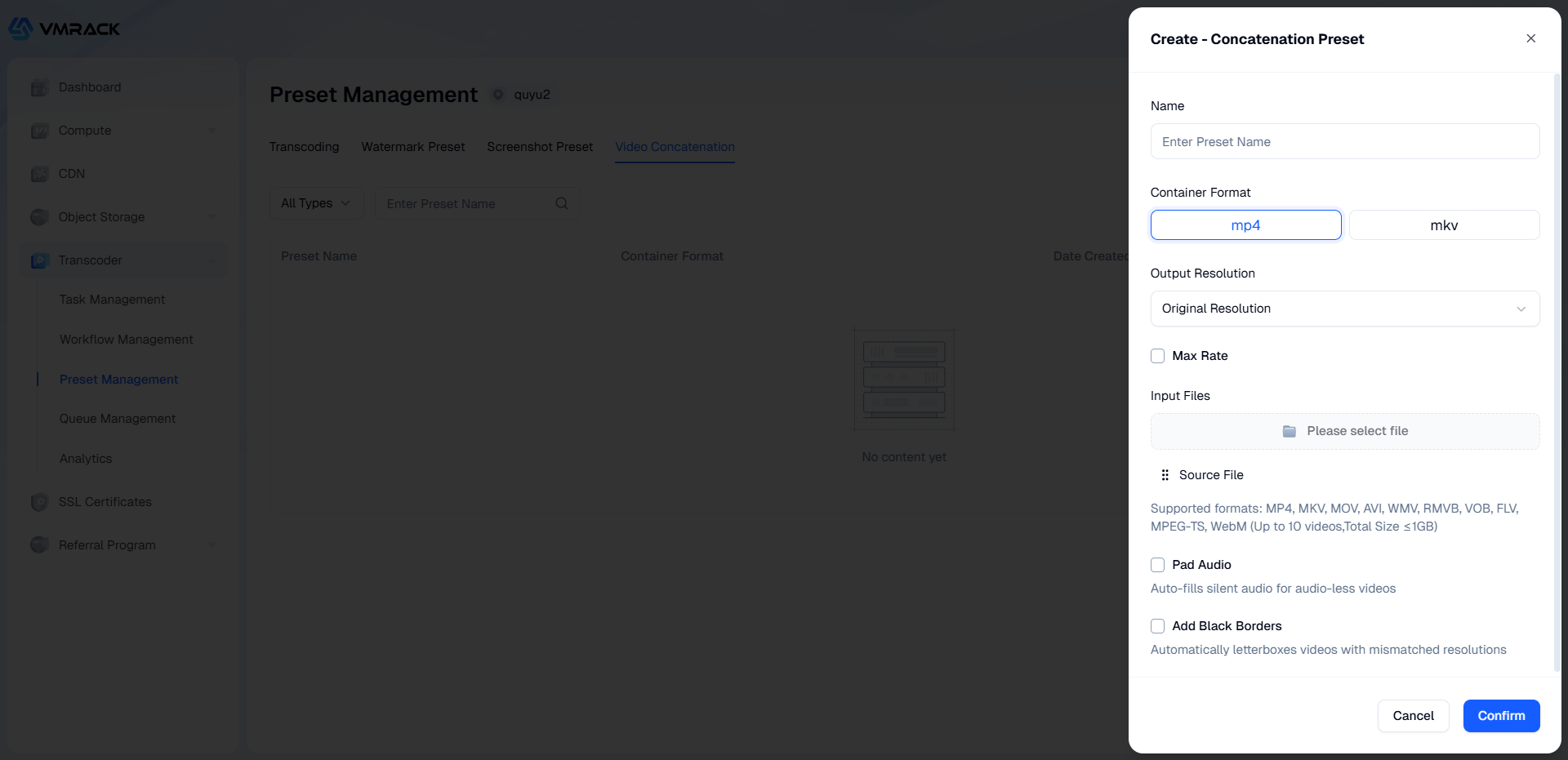Expand the Object Storage menu chevron

213,217
